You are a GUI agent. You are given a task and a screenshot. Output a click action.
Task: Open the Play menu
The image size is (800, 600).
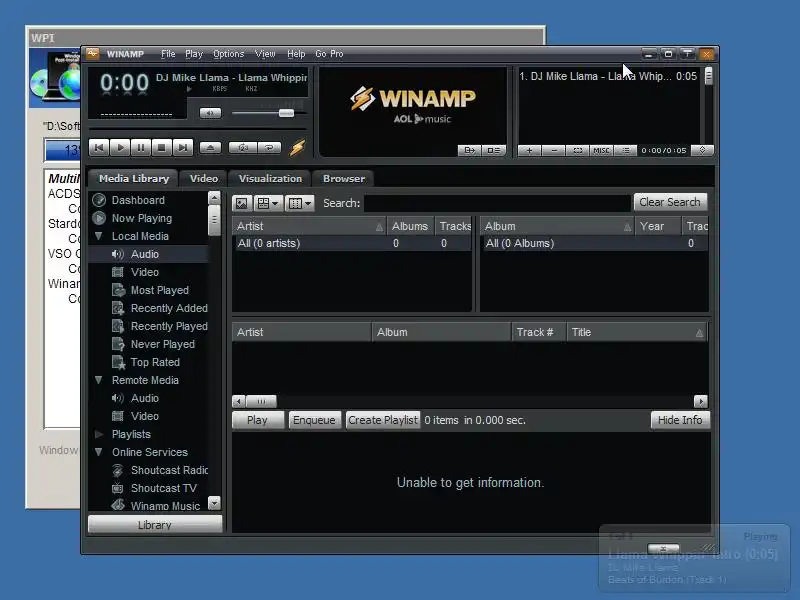(194, 54)
